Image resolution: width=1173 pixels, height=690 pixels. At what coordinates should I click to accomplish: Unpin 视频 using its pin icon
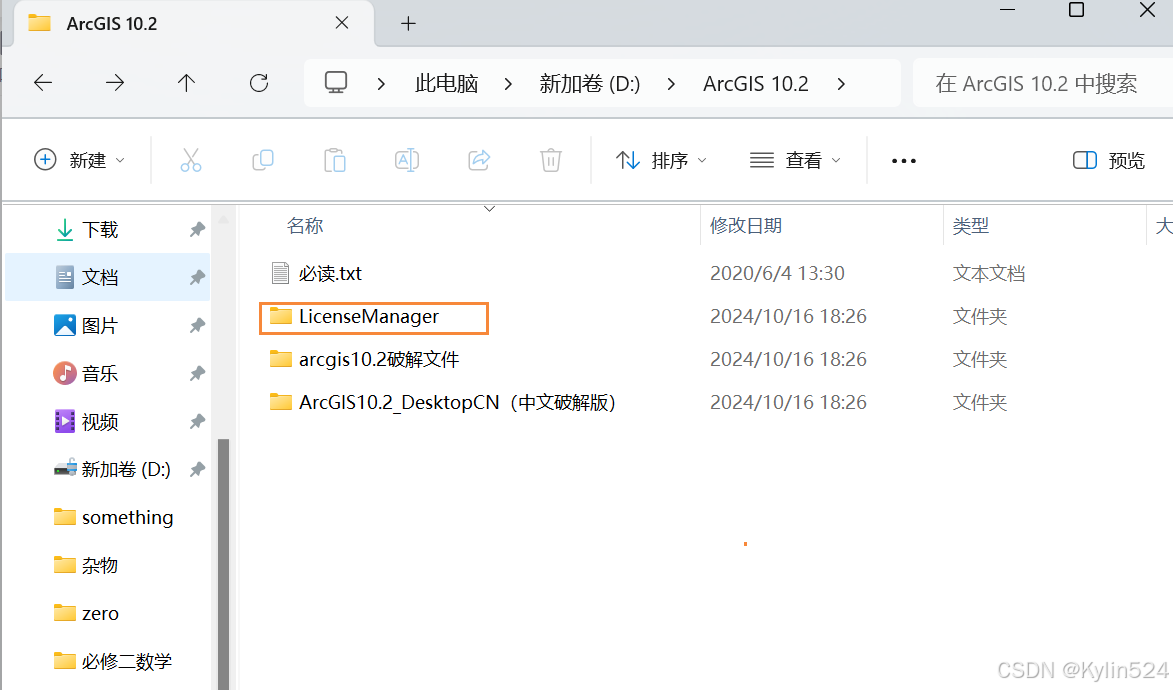point(197,421)
